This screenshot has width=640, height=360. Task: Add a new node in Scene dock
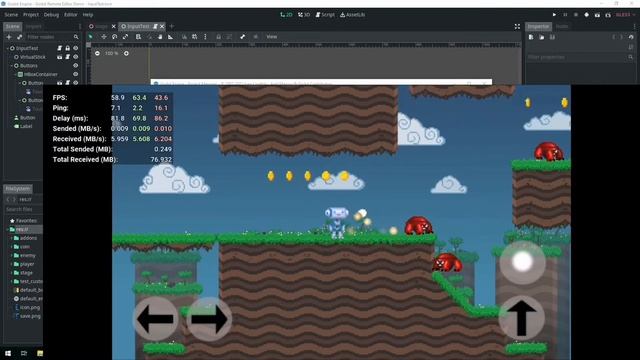[x=9, y=37]
